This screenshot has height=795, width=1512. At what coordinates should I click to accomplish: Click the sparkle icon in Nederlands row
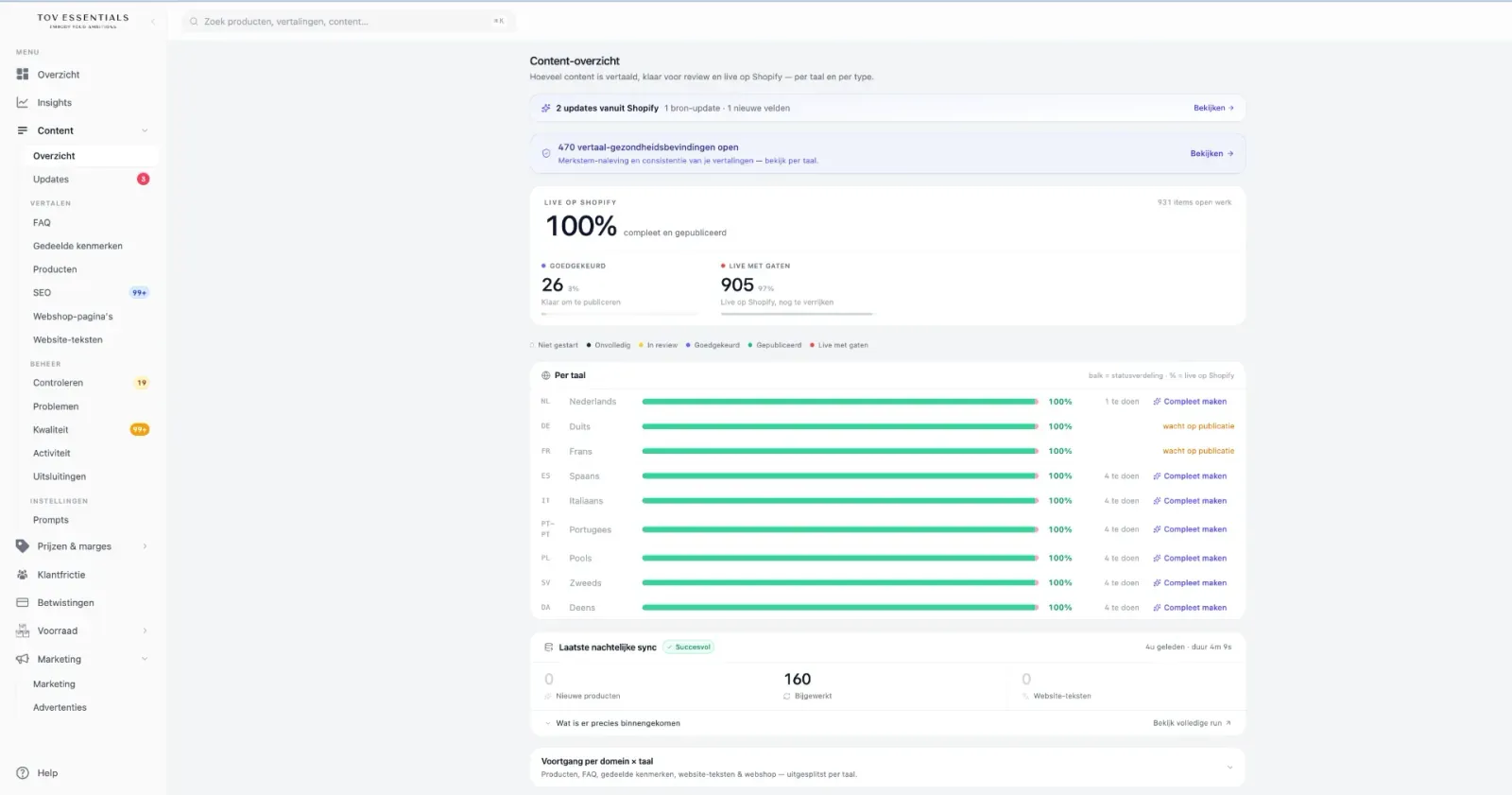(1157, 402)
